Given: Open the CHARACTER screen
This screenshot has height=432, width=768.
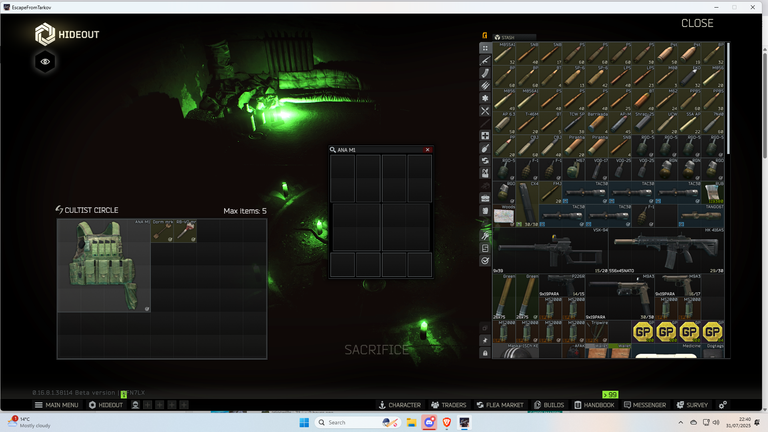Looking at the screenshot, I should click(400, 405).
